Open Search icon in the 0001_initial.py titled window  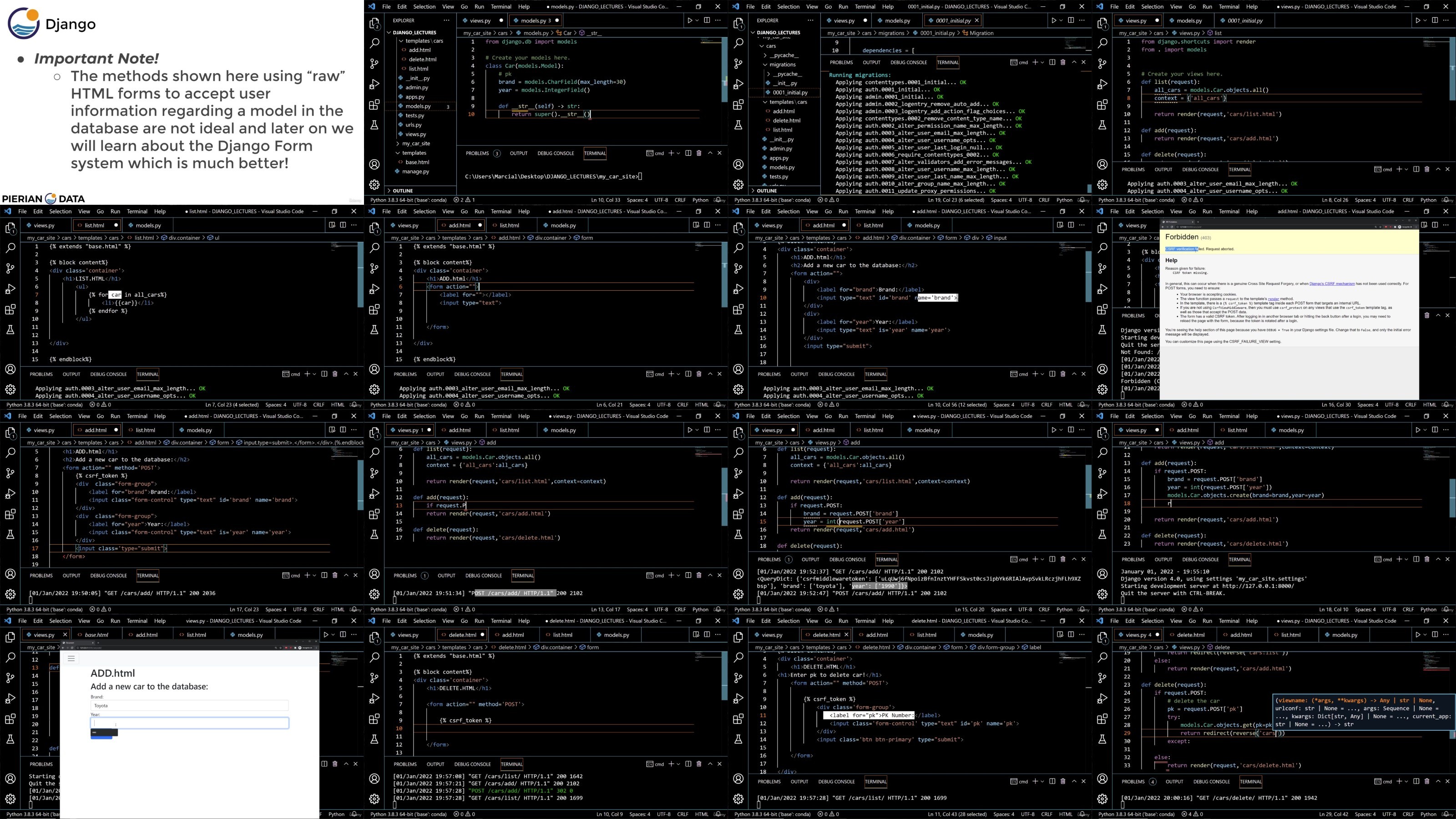pos(738,43)
